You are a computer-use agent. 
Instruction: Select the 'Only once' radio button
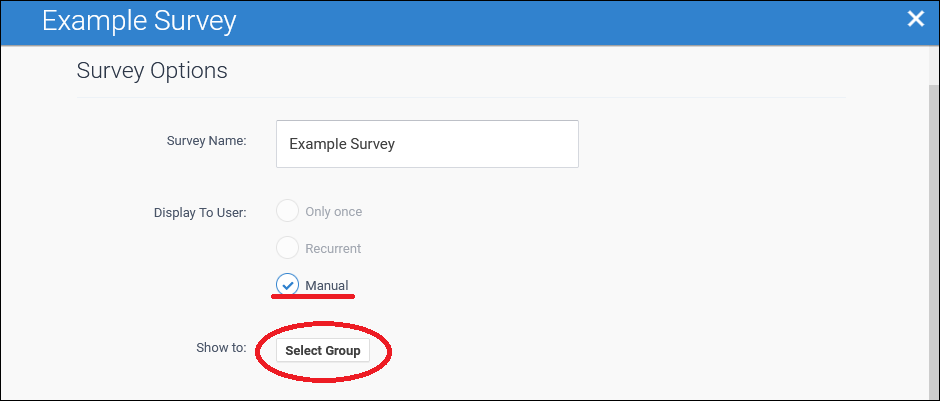[x=287, y=212]
